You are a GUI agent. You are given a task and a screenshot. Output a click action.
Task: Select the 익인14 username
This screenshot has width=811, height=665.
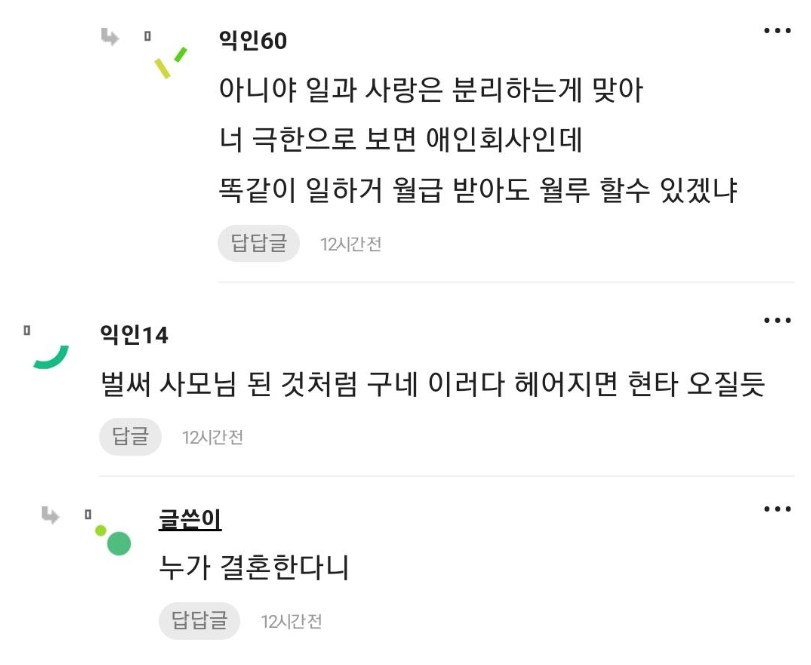click(x=134, y=335)
